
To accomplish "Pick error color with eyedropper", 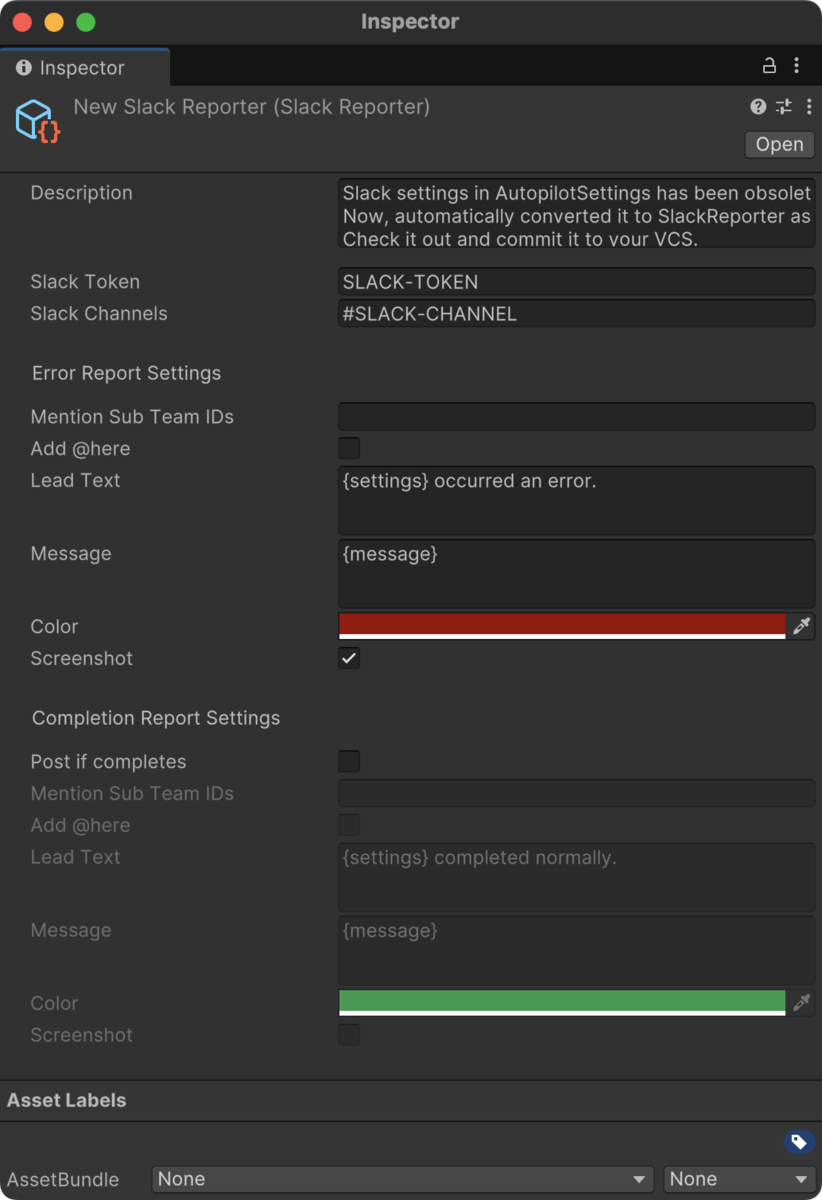I will [x=801, y=627].
